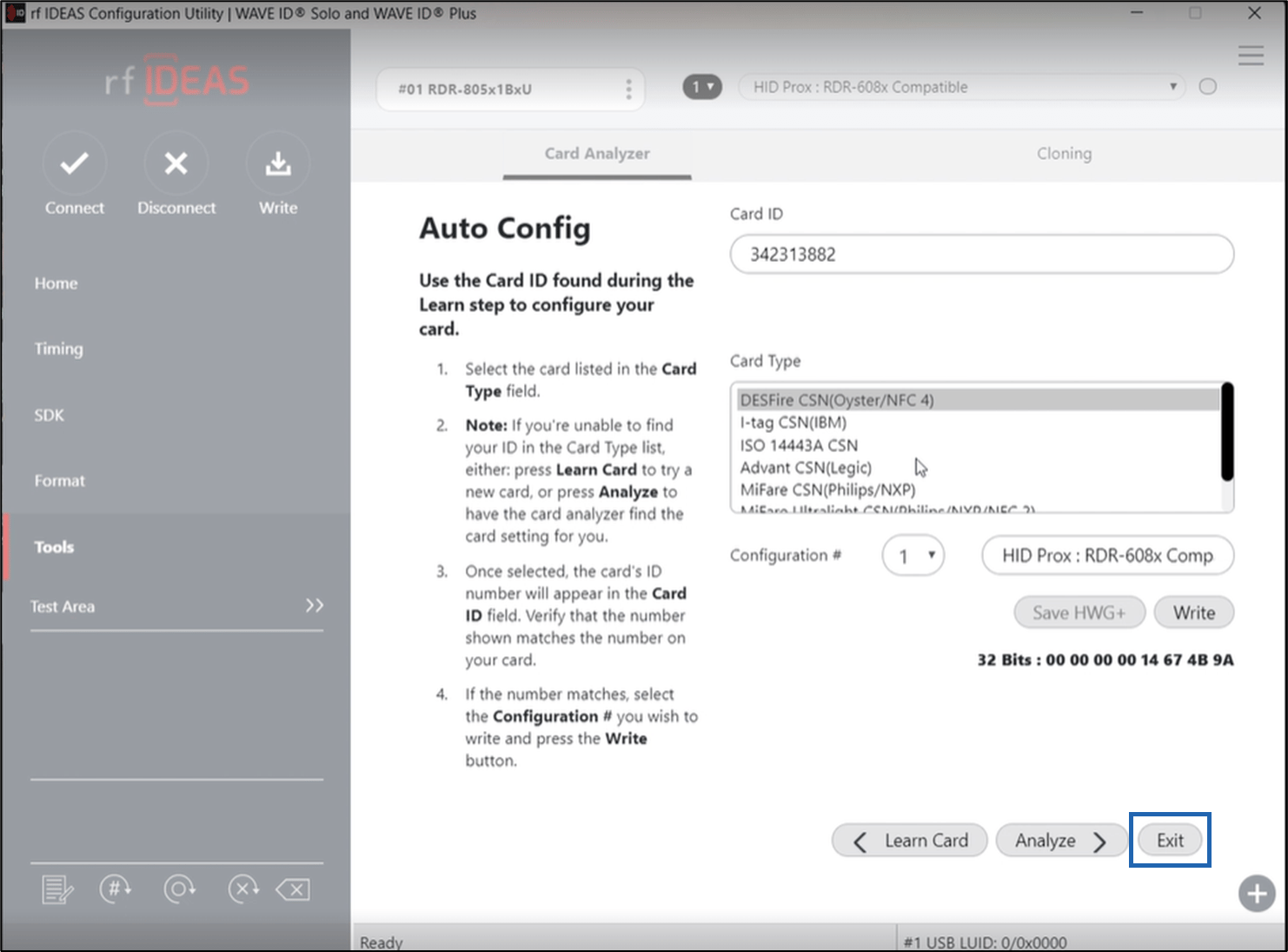Switch to the Cloning tab
Viewport: 1288px width, 952px height.
(1064, 154)
